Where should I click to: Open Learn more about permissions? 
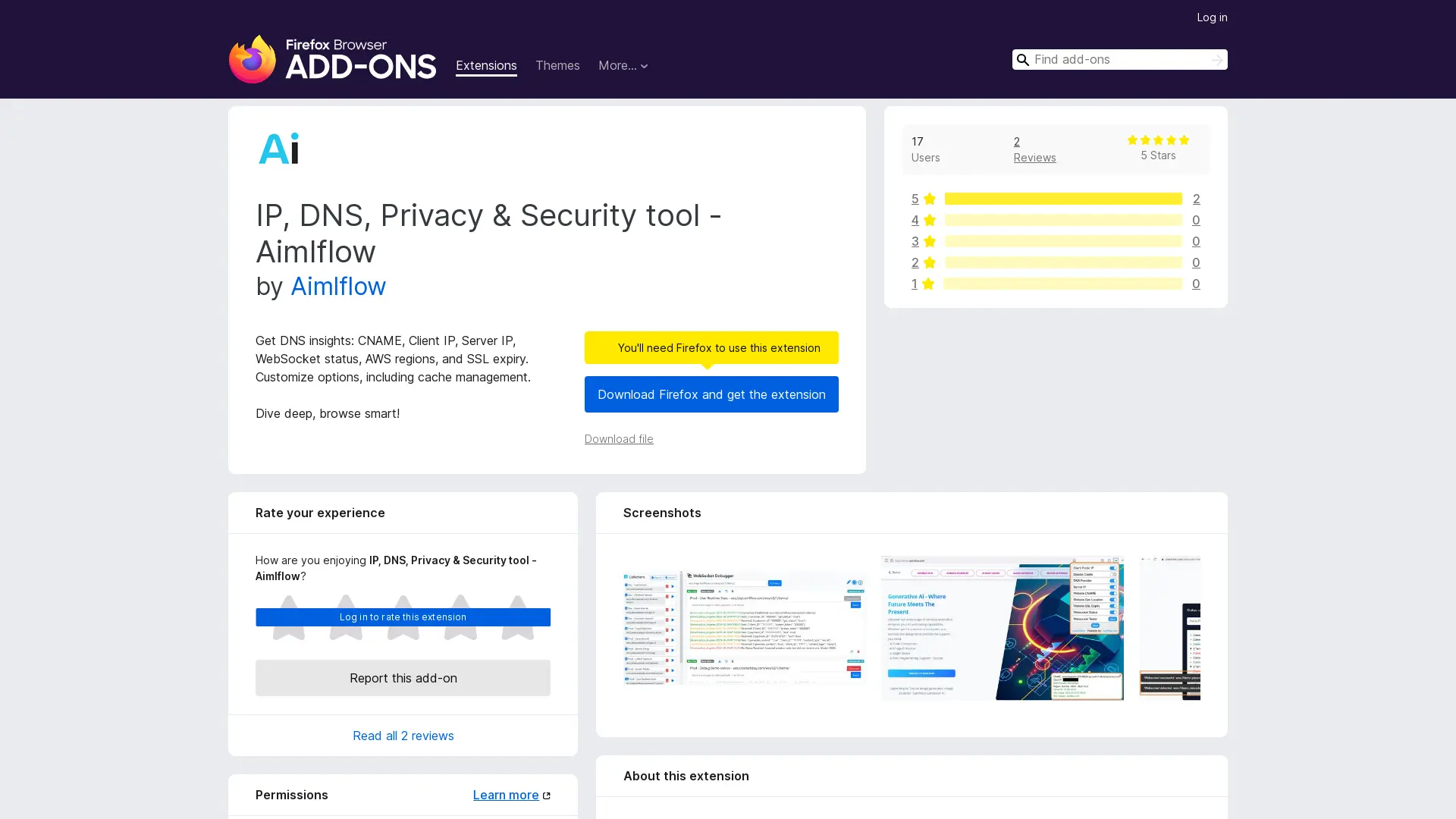(511, 795)
